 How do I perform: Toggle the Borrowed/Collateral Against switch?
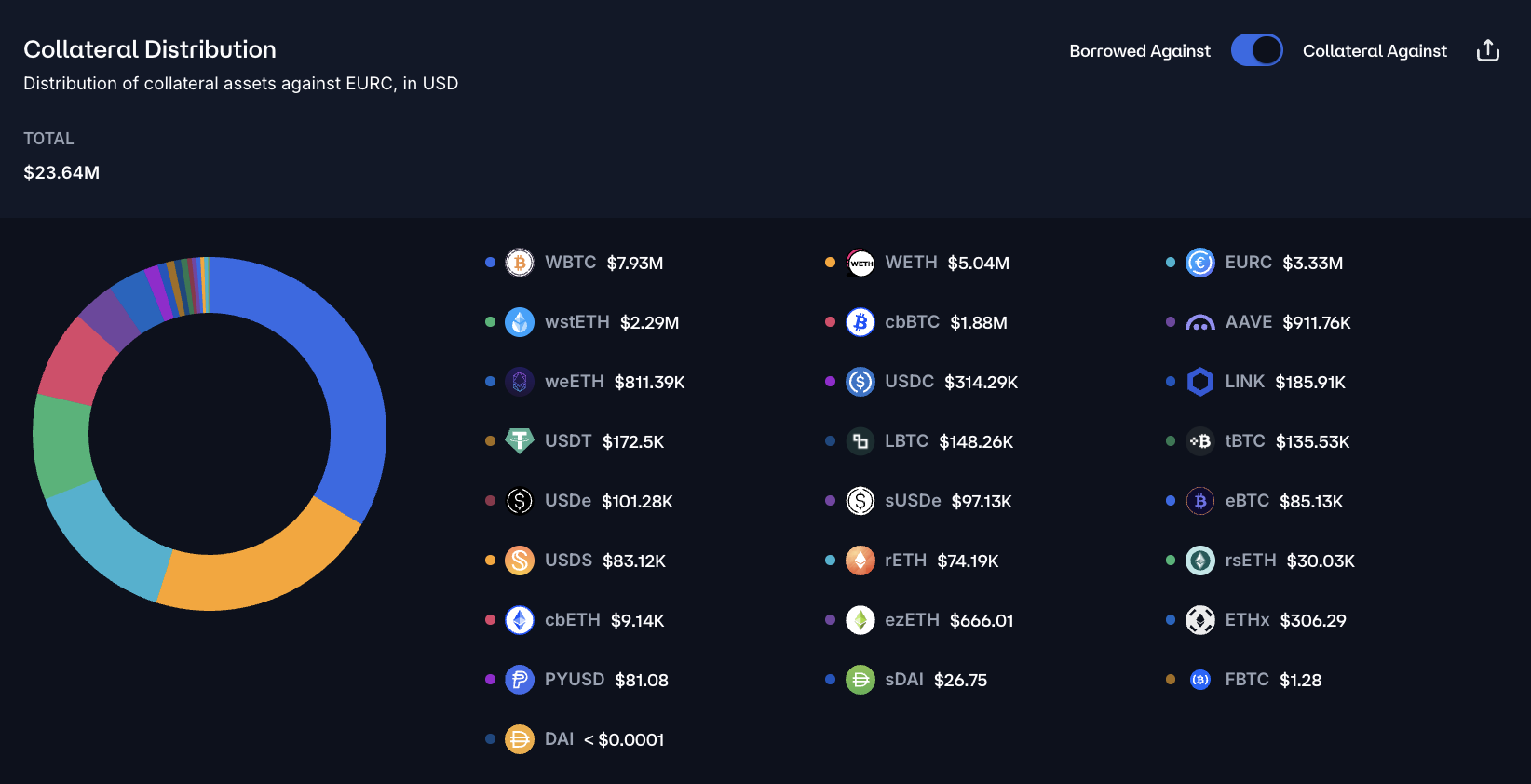[x=1256, y=50]
